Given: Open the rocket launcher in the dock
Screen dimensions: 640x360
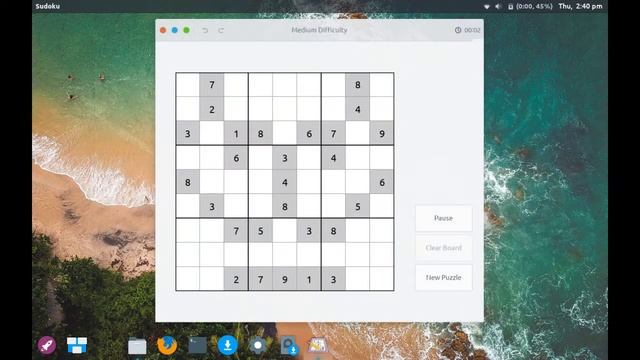Looking at the screenshot, I should (x=47, y=345).
